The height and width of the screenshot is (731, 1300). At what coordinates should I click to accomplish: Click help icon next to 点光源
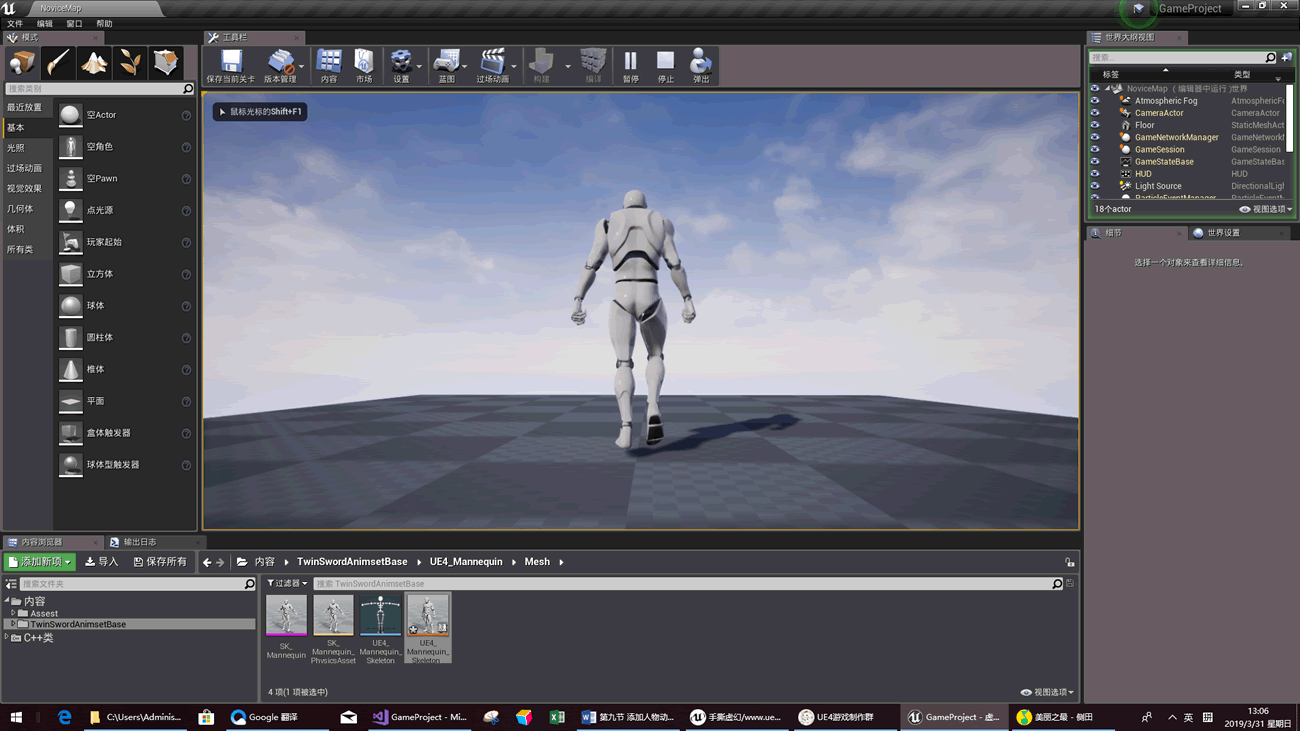point(186,211)
